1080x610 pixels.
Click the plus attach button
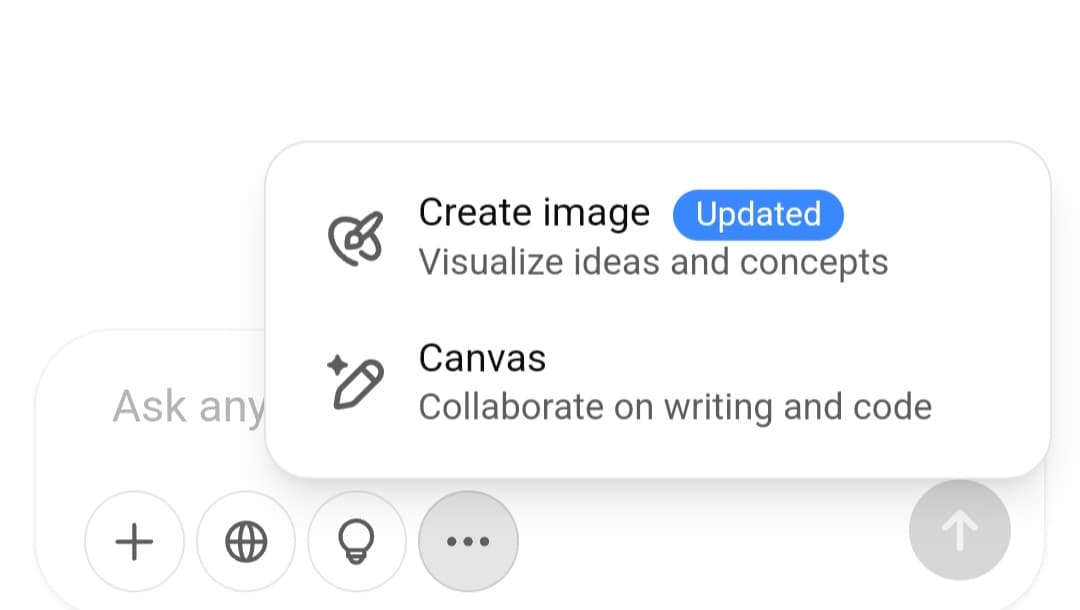pos(134,542)
